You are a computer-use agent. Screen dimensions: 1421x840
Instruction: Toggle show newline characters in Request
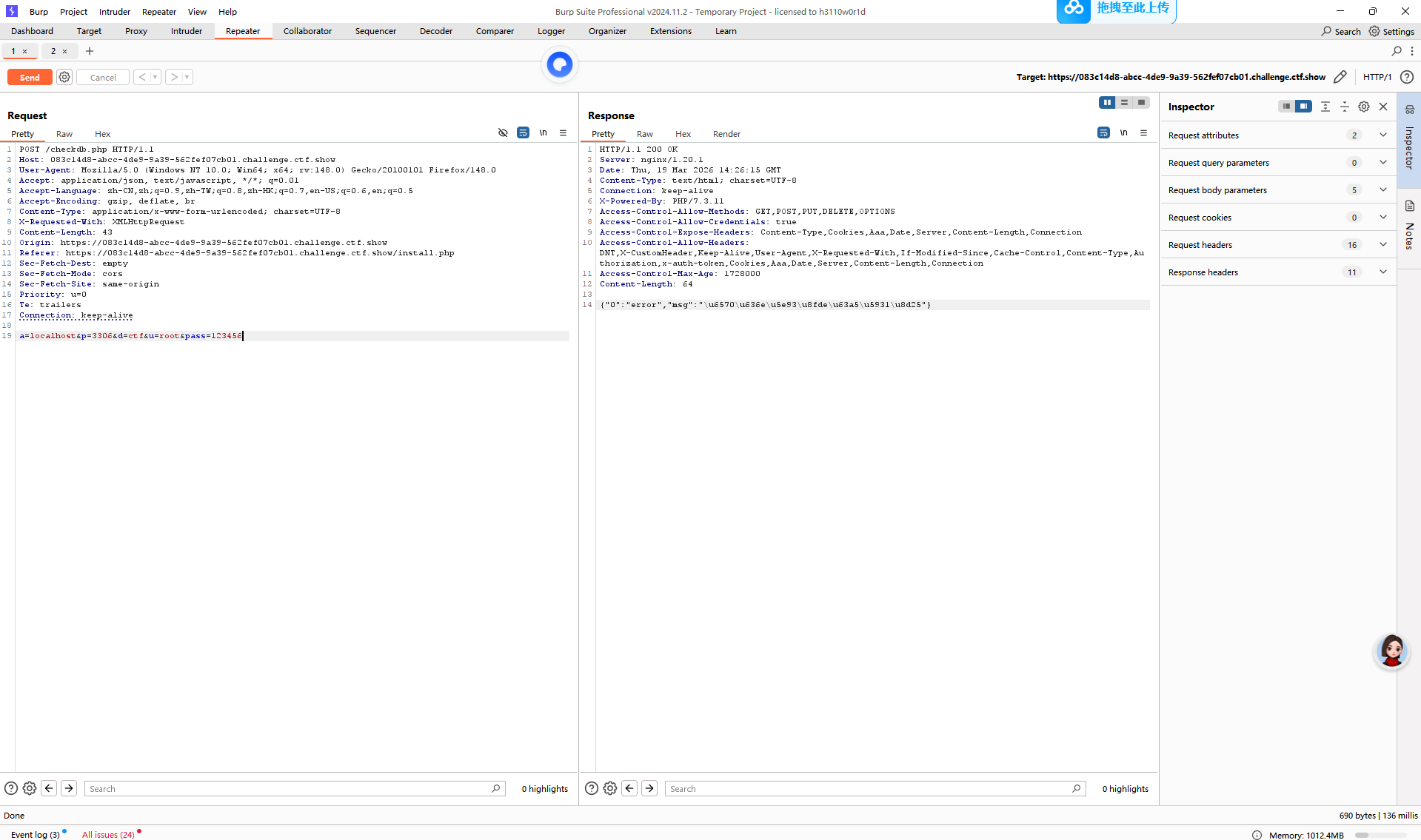pos(544,133)
